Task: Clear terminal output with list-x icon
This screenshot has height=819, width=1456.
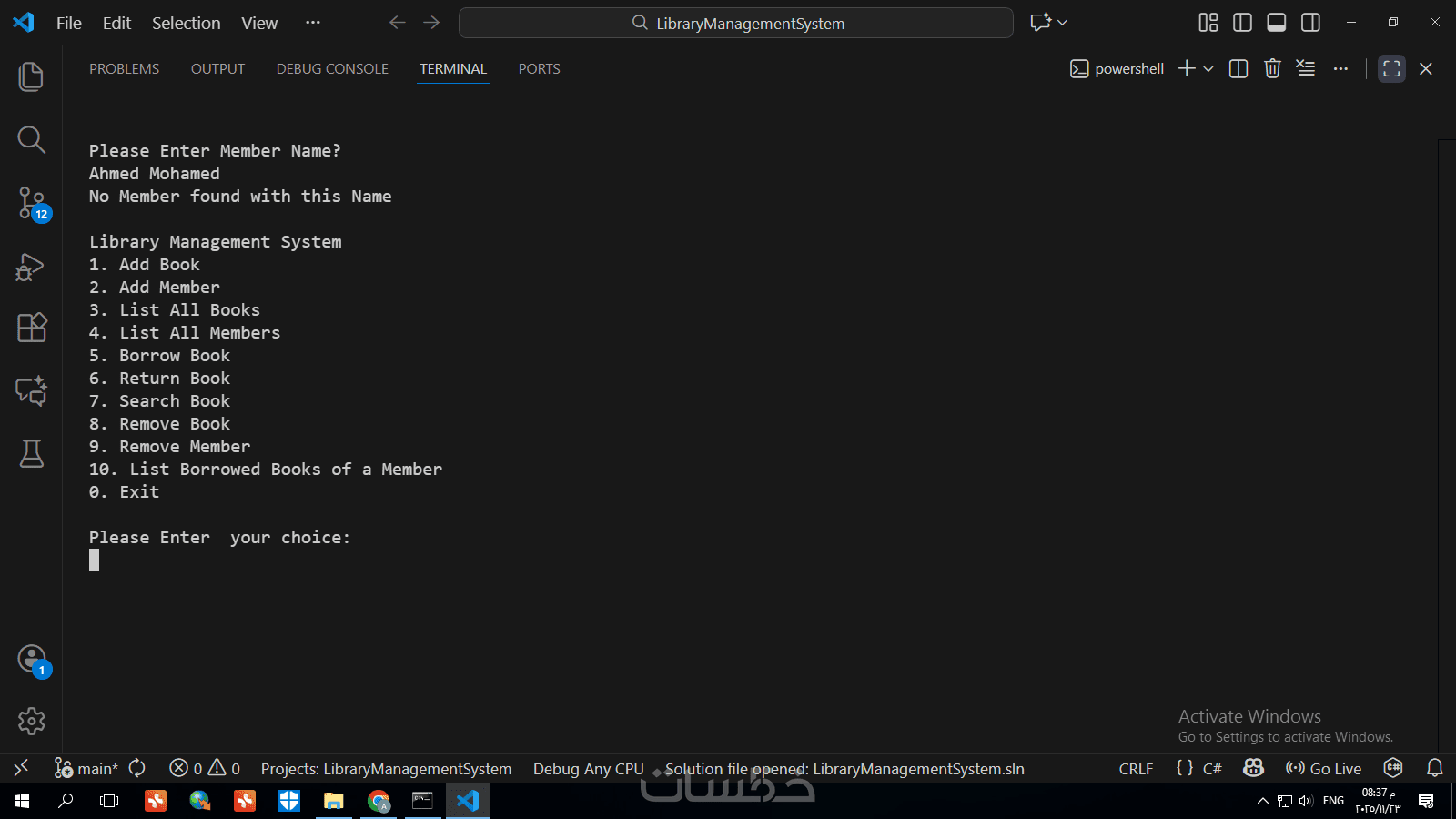Action: [x=1306, y=68]
